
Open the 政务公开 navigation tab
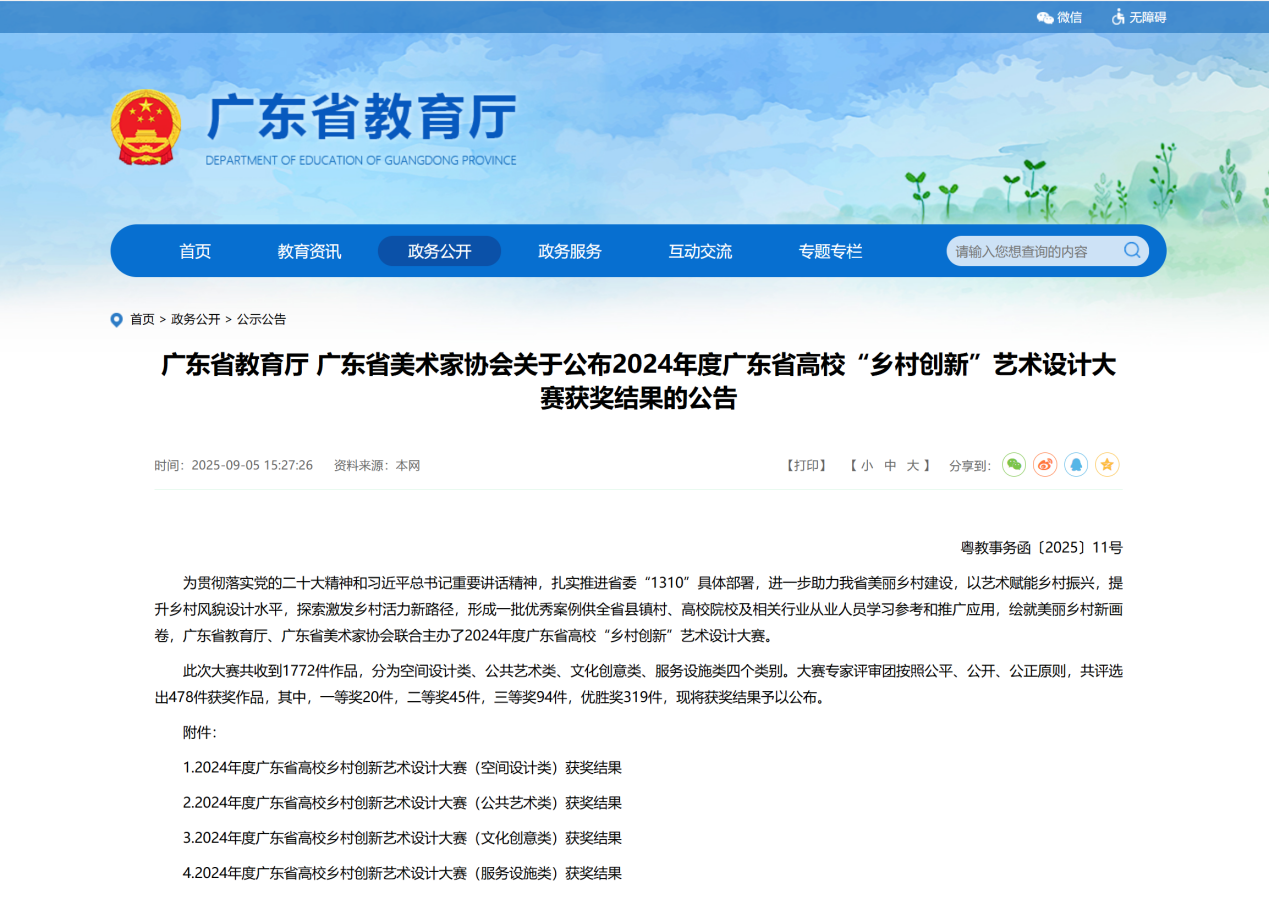pos(439,251)
